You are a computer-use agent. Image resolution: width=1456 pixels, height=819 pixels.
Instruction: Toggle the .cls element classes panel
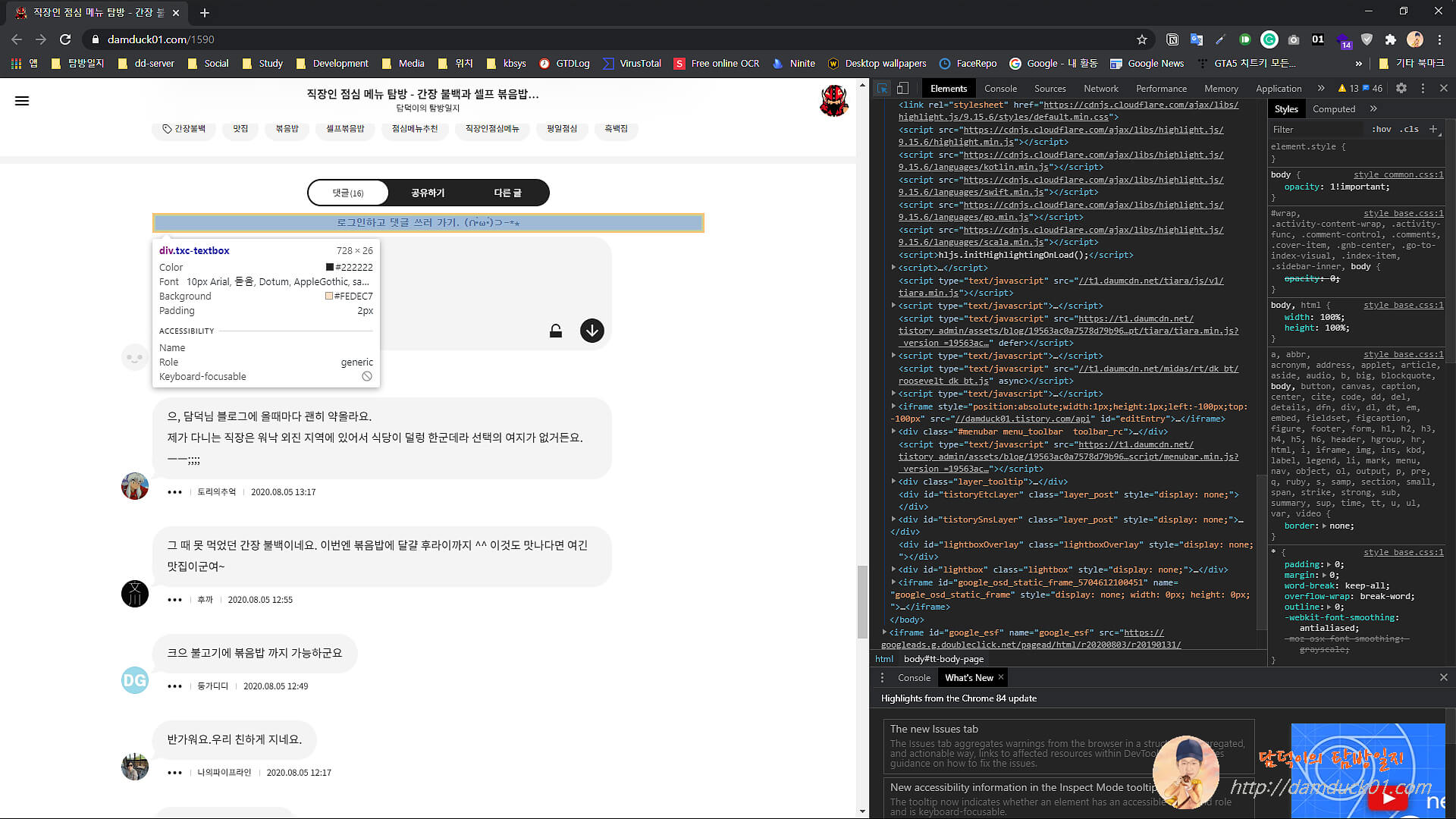point(1409,130)
